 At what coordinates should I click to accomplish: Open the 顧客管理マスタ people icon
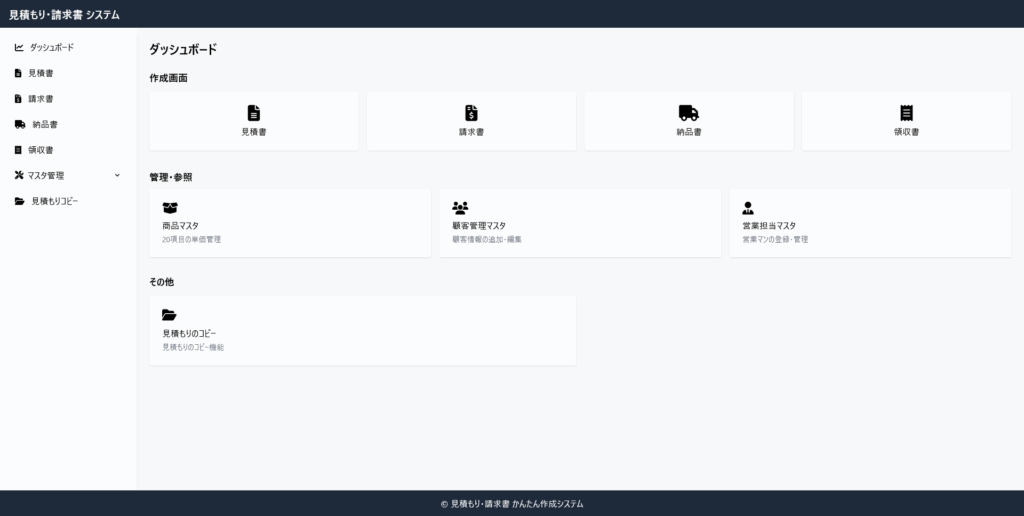[x=460, y=208]
